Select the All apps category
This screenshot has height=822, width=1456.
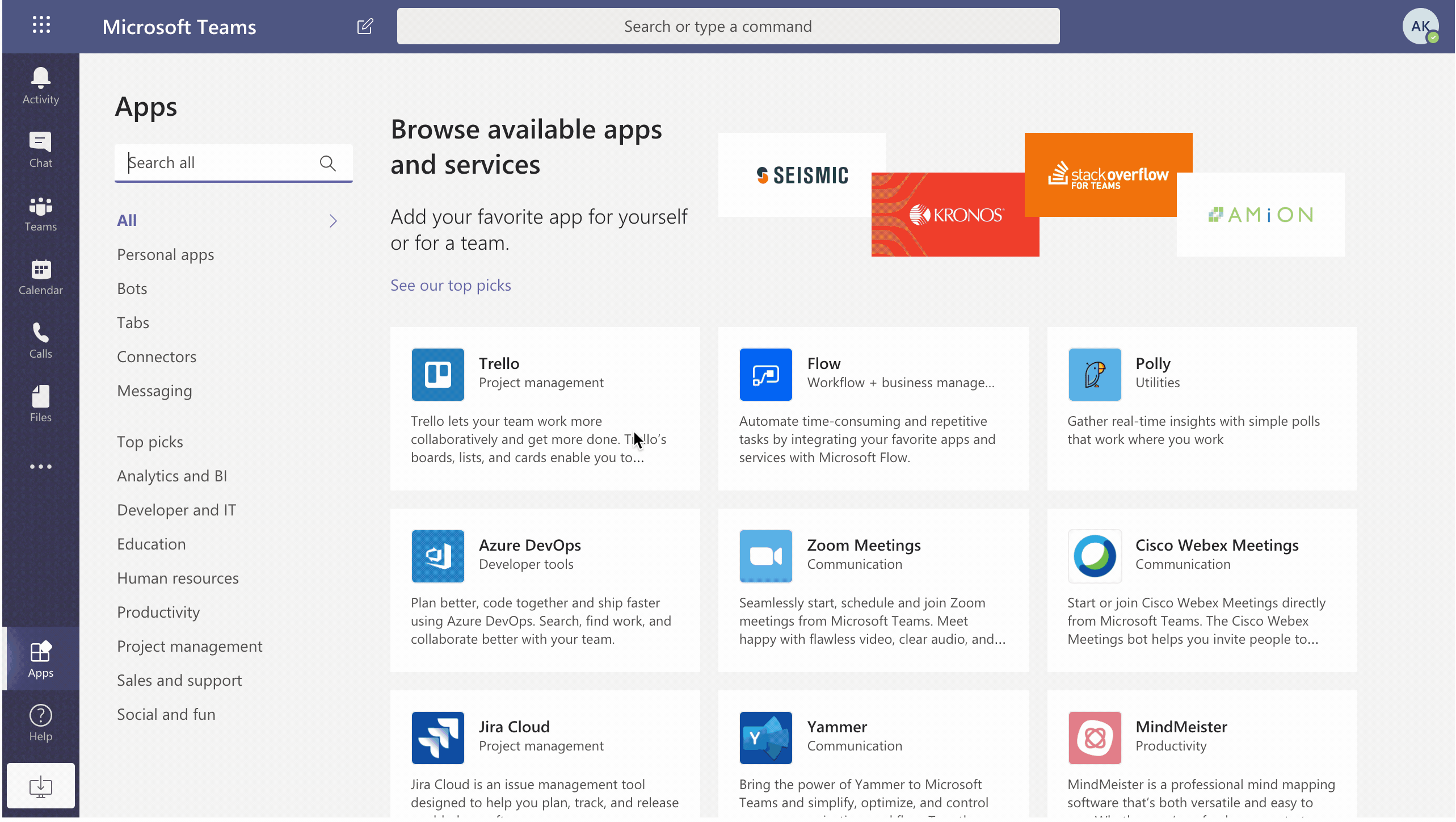pyautogui.click(x=127, y=220)
